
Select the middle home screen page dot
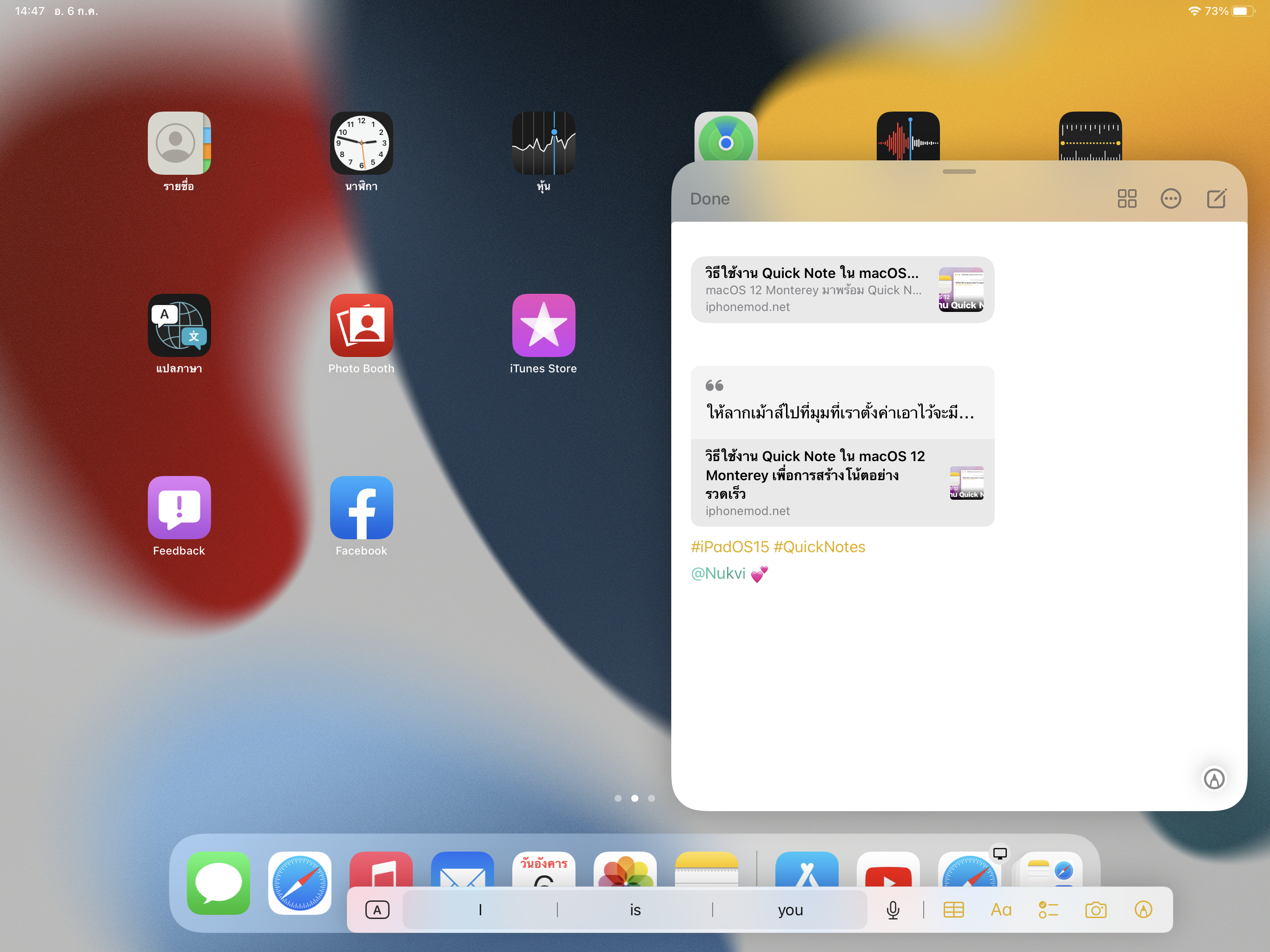[x=635, y=798]
